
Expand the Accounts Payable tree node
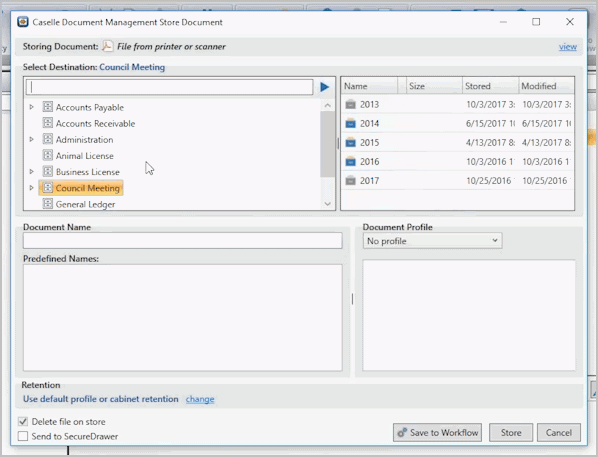click(32, 107)
